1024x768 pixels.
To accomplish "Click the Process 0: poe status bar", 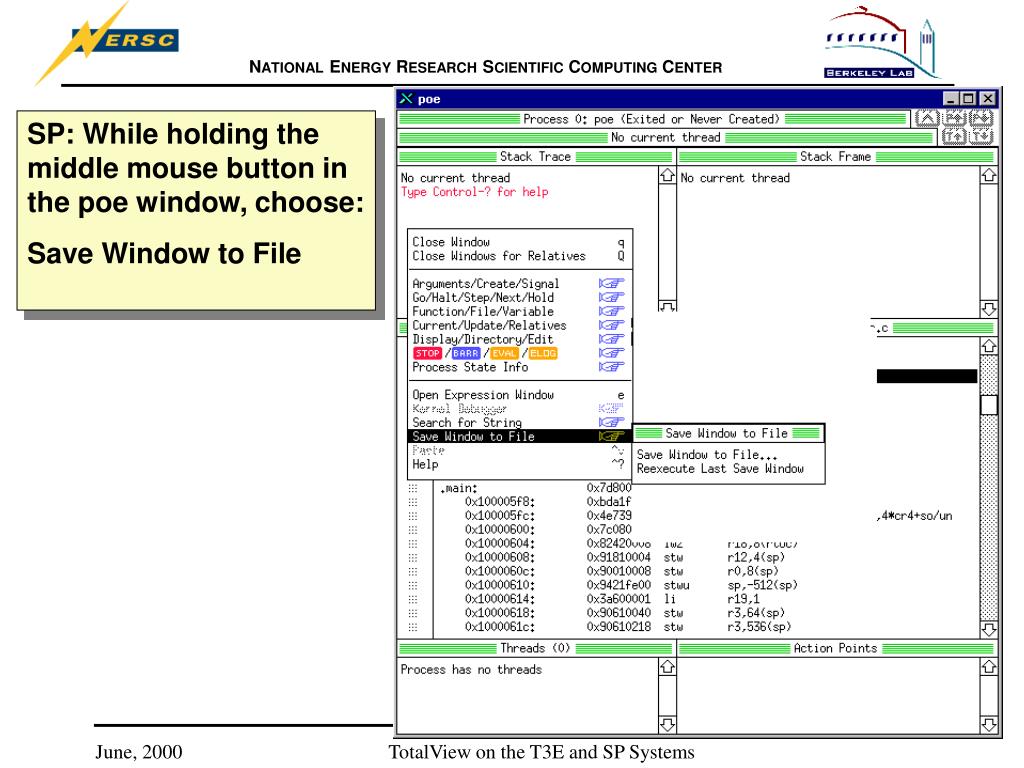I will (652, 119).
